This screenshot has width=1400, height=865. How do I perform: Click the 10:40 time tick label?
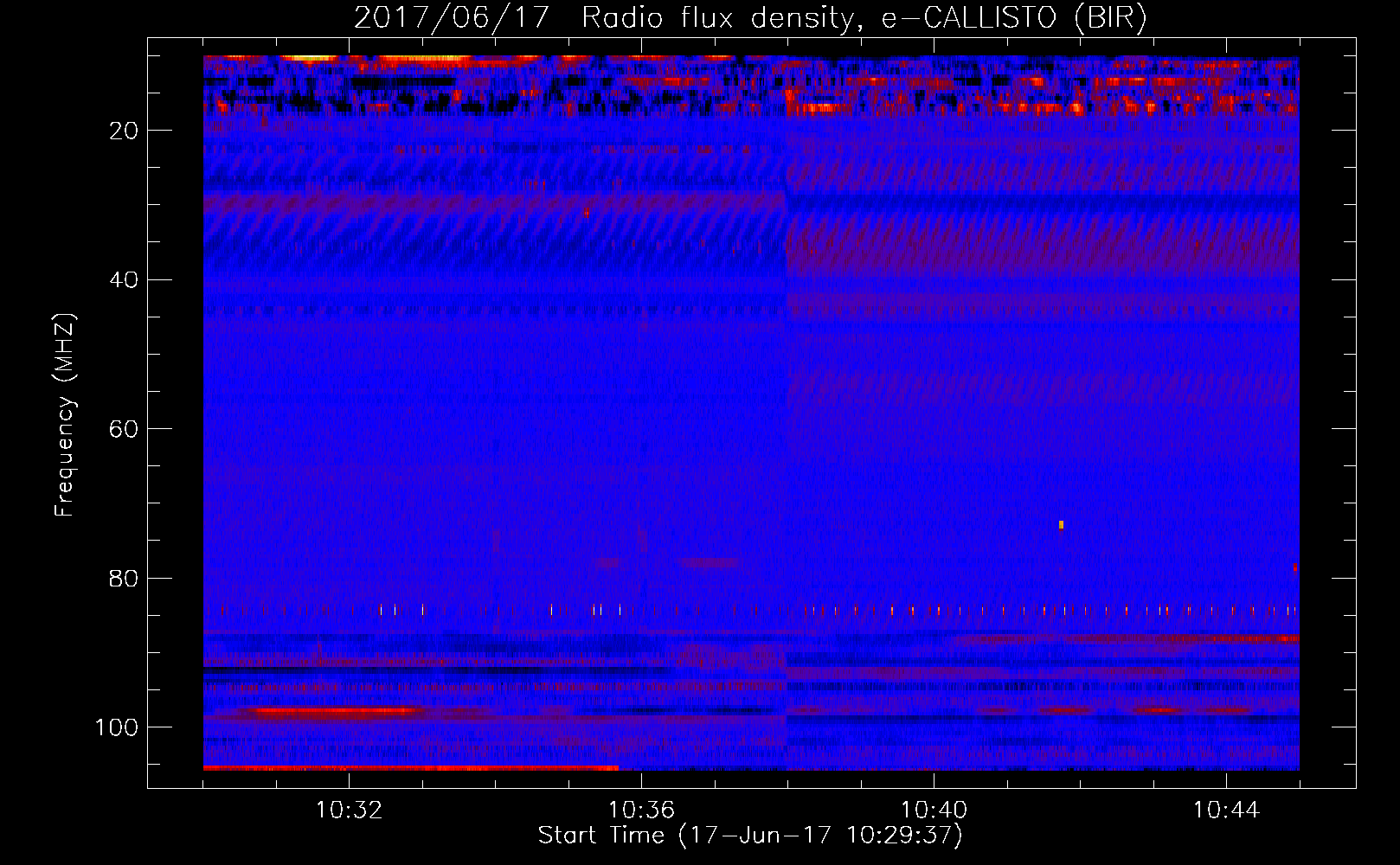click(934, 811)
